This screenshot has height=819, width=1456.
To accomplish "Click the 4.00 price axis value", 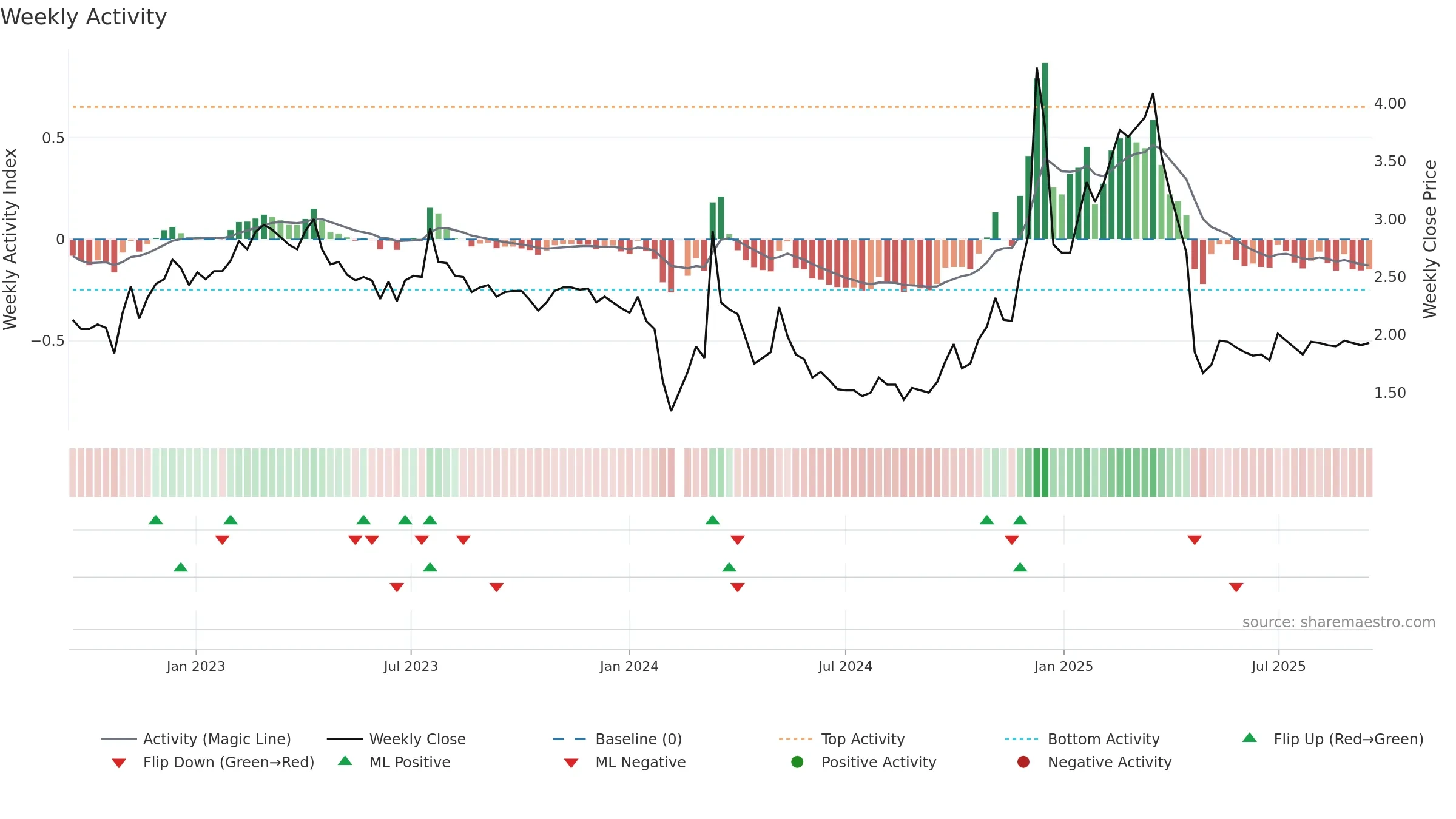I will 1390,104.
